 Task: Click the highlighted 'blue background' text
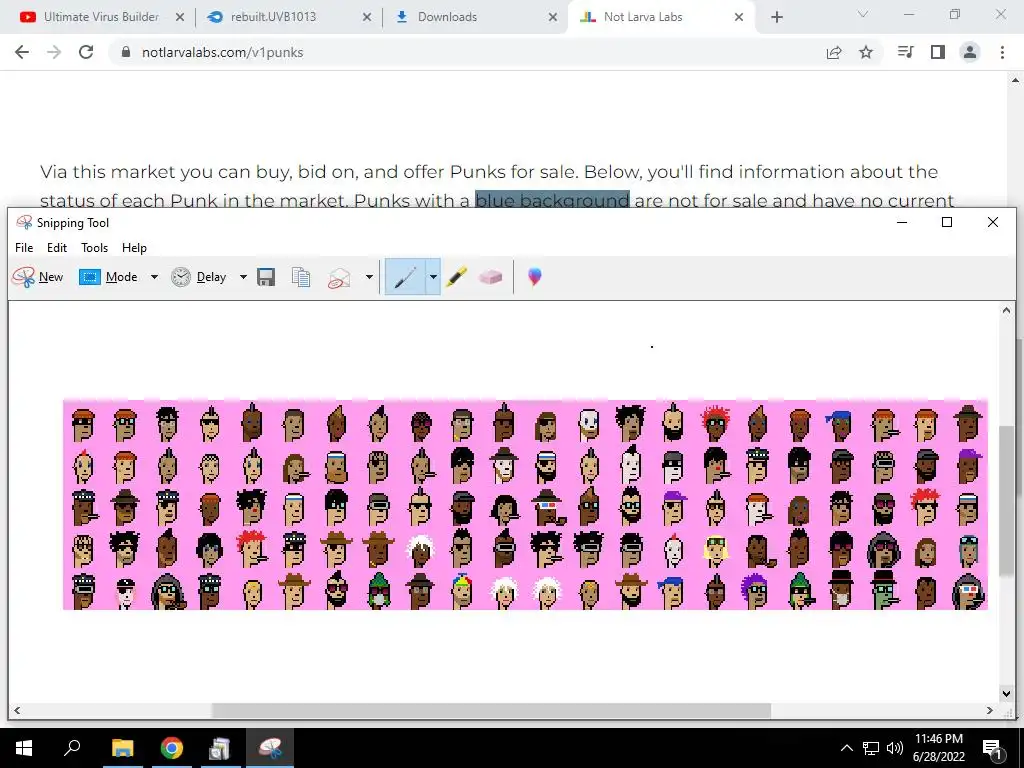552,200
